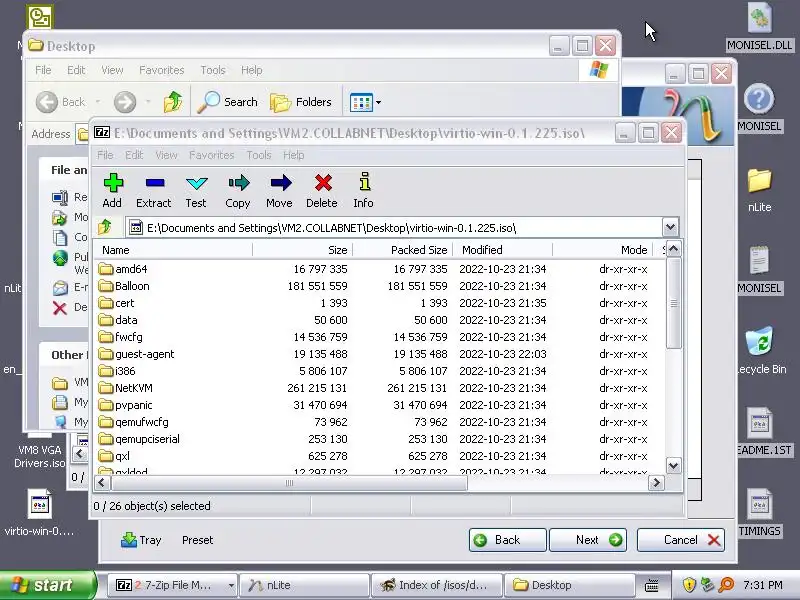The image size is (800, 600).
Task: Open the File menu in 7-Zip
Action: (x=105, y=155)
